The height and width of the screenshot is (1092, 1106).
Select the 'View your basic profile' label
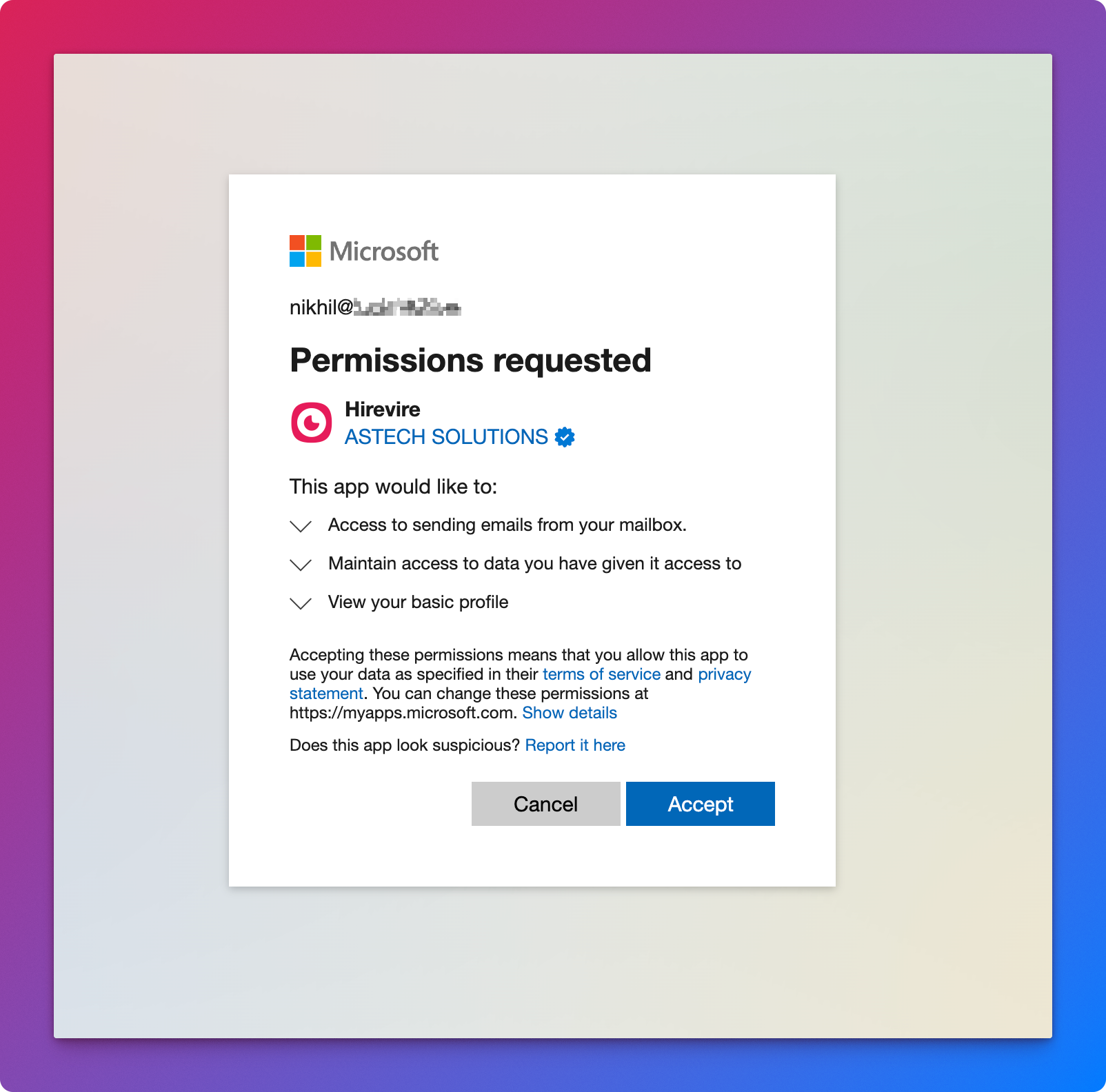(x=418, y=603)
